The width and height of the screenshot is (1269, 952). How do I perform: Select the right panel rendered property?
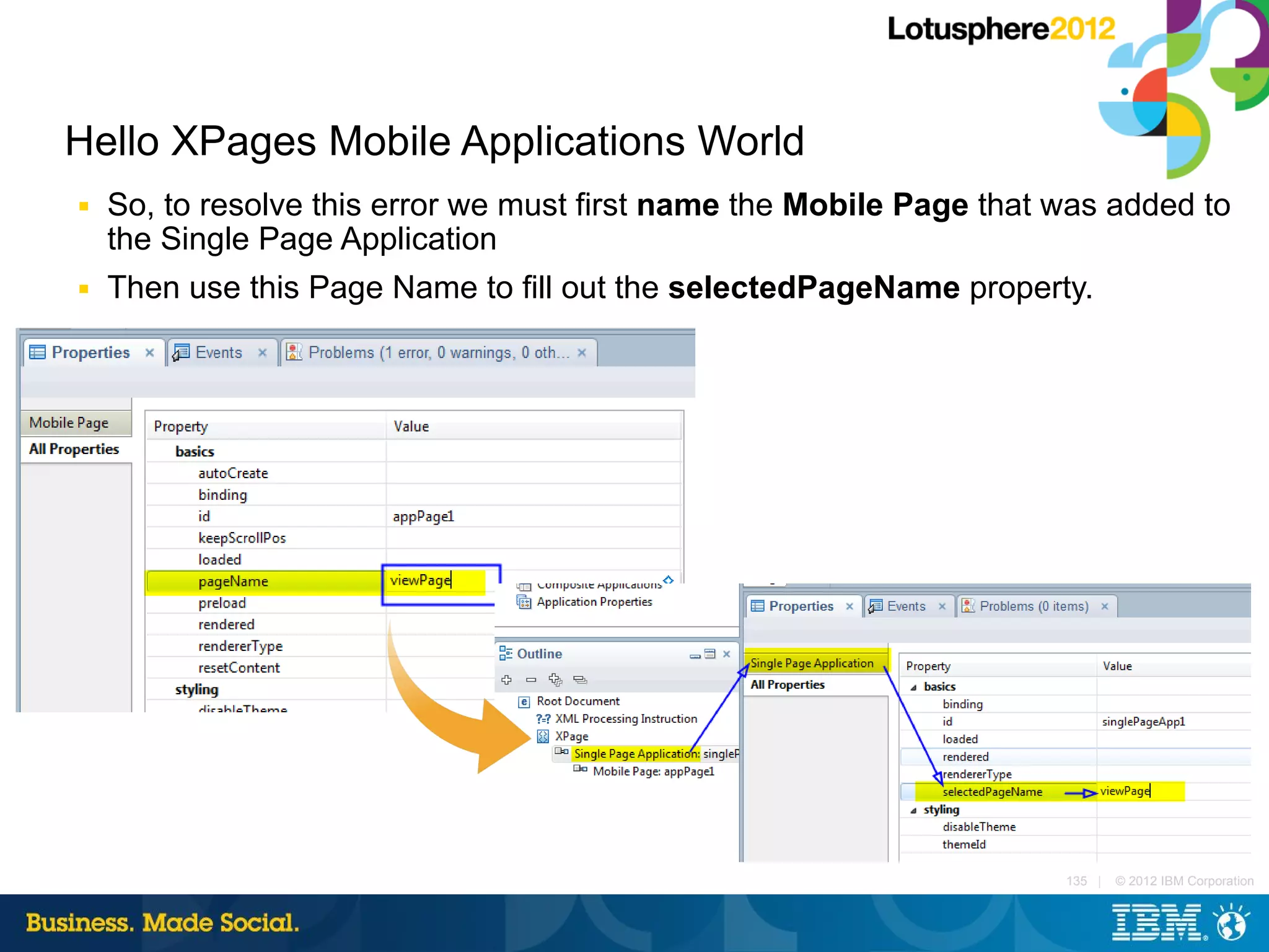[x=965, y=757]
